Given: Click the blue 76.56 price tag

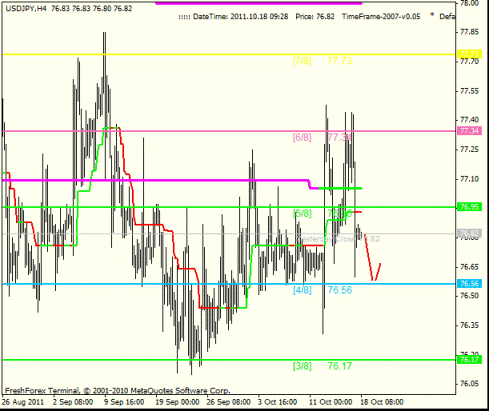Looking at the screenshot, I should tap(470, 284).
